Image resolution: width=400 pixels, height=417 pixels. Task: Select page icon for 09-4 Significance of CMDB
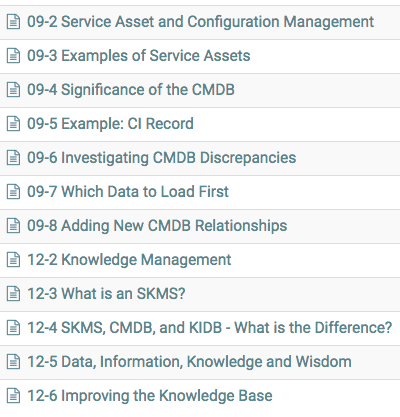tap(13, 90)
